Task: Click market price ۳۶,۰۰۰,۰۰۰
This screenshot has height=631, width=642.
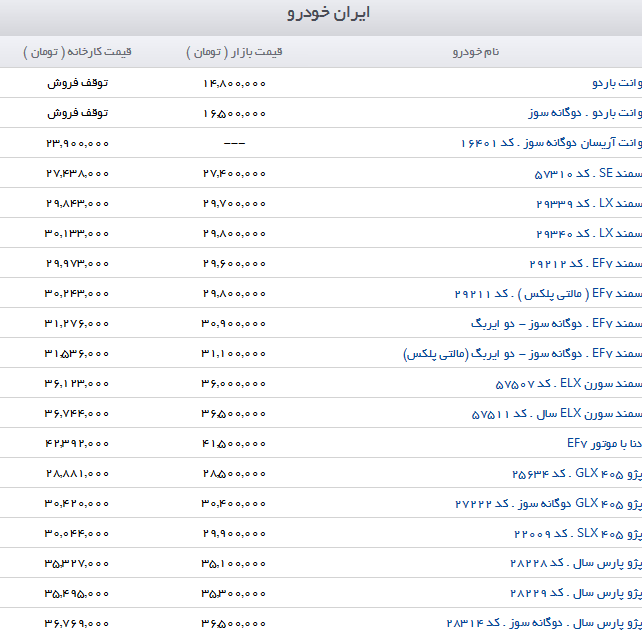Action: click(233, 384)
